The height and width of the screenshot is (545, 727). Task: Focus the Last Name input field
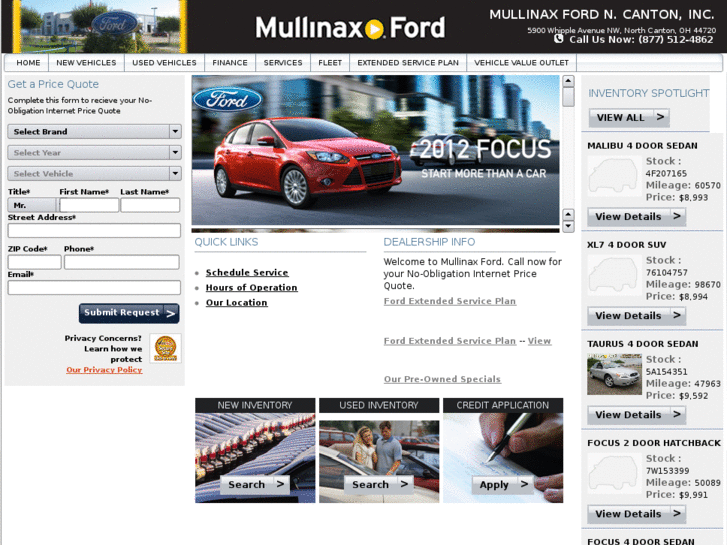150,205
